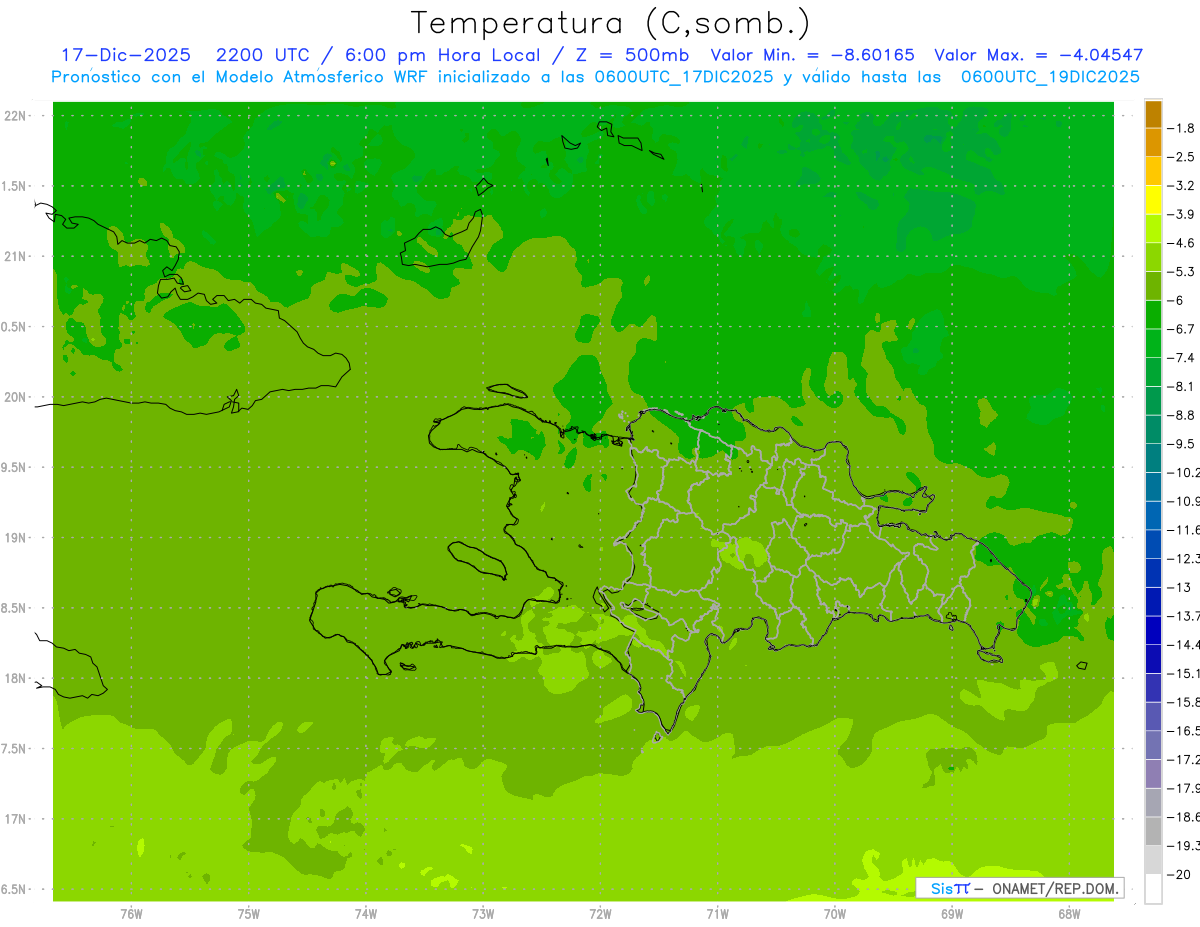The image size is (1200, 927).
Task: Click the "71W" longitude axis label
Action: tap(717, 913)
